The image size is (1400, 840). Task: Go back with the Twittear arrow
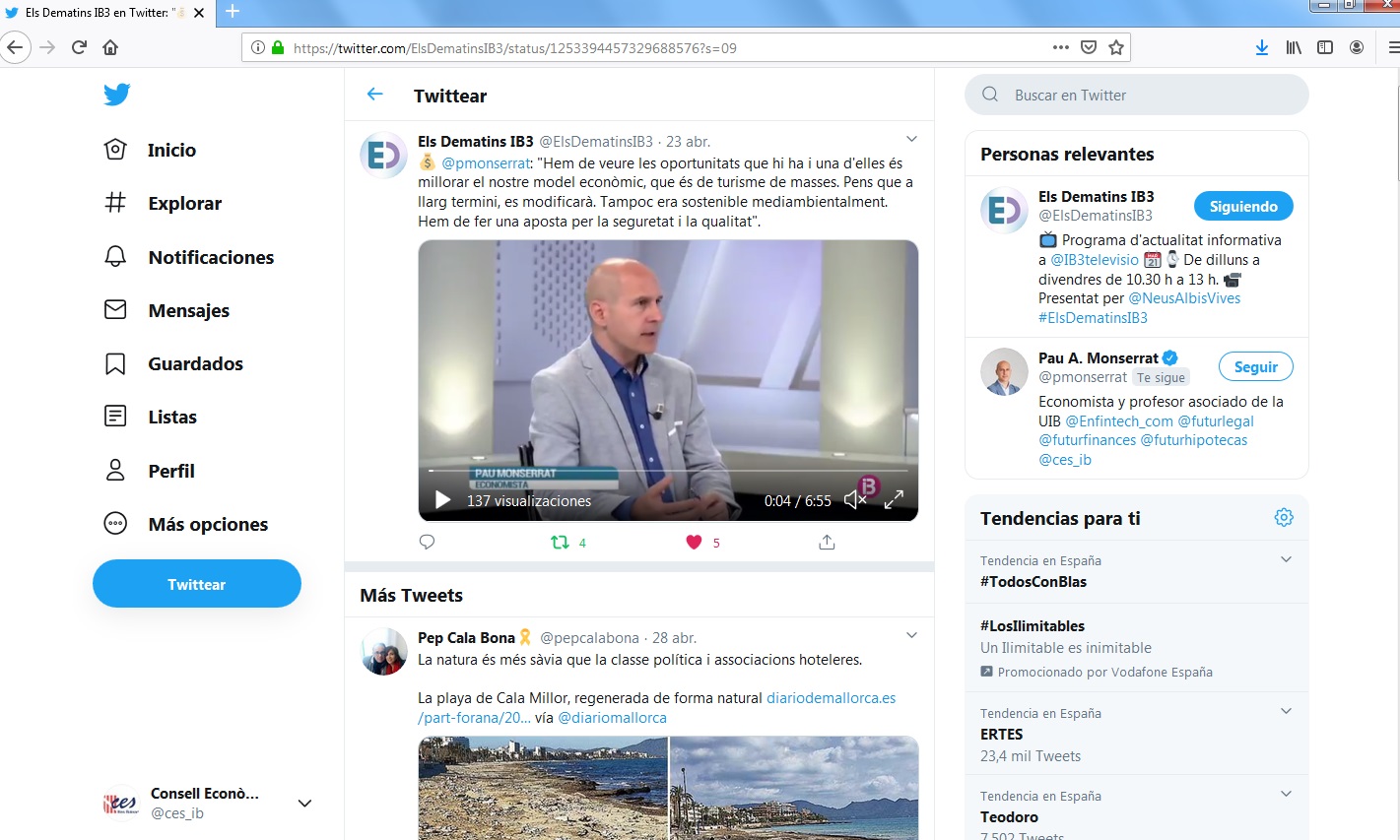pos(374,95)
